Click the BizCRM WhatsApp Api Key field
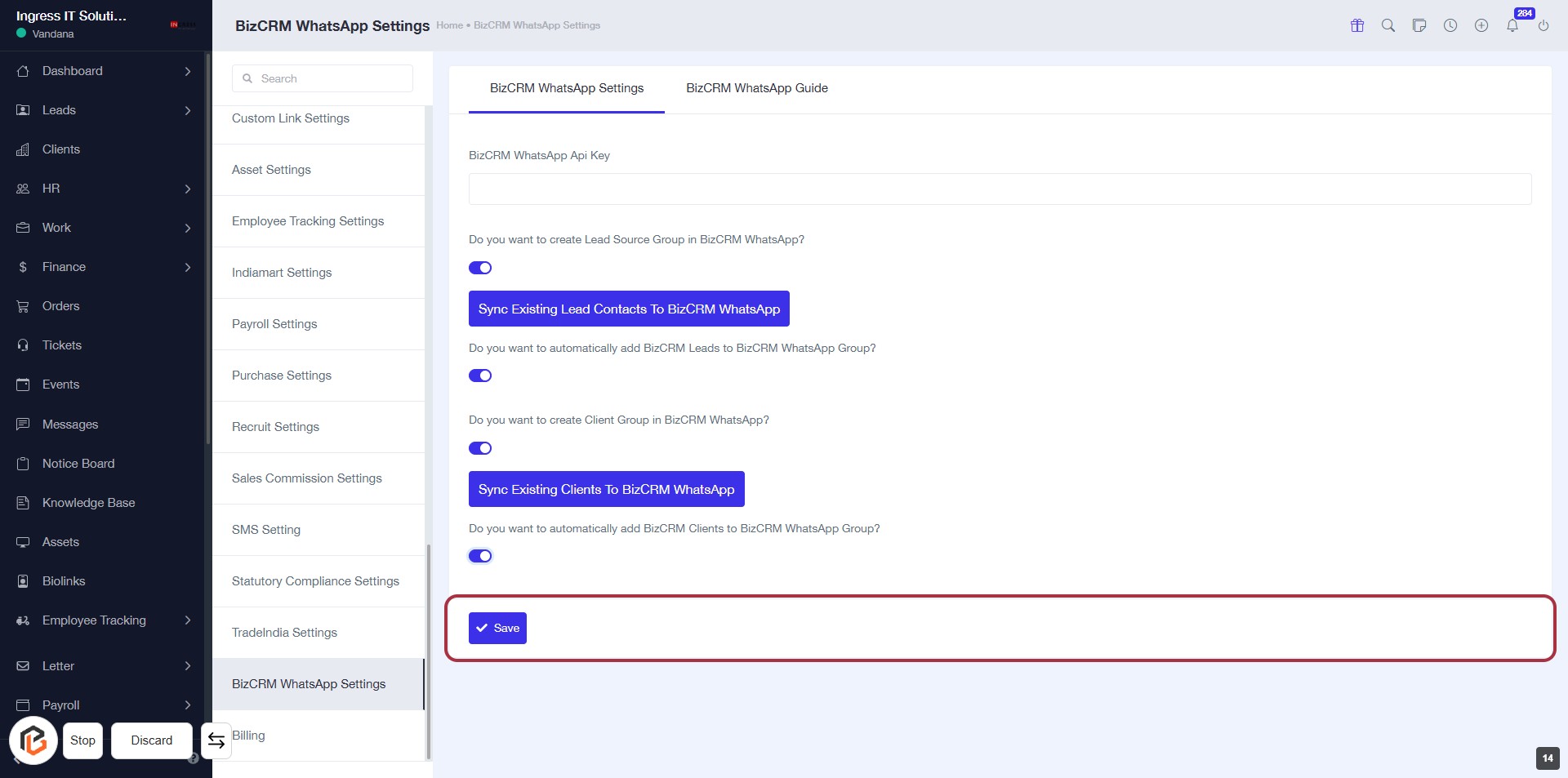 click(1000, 189)
